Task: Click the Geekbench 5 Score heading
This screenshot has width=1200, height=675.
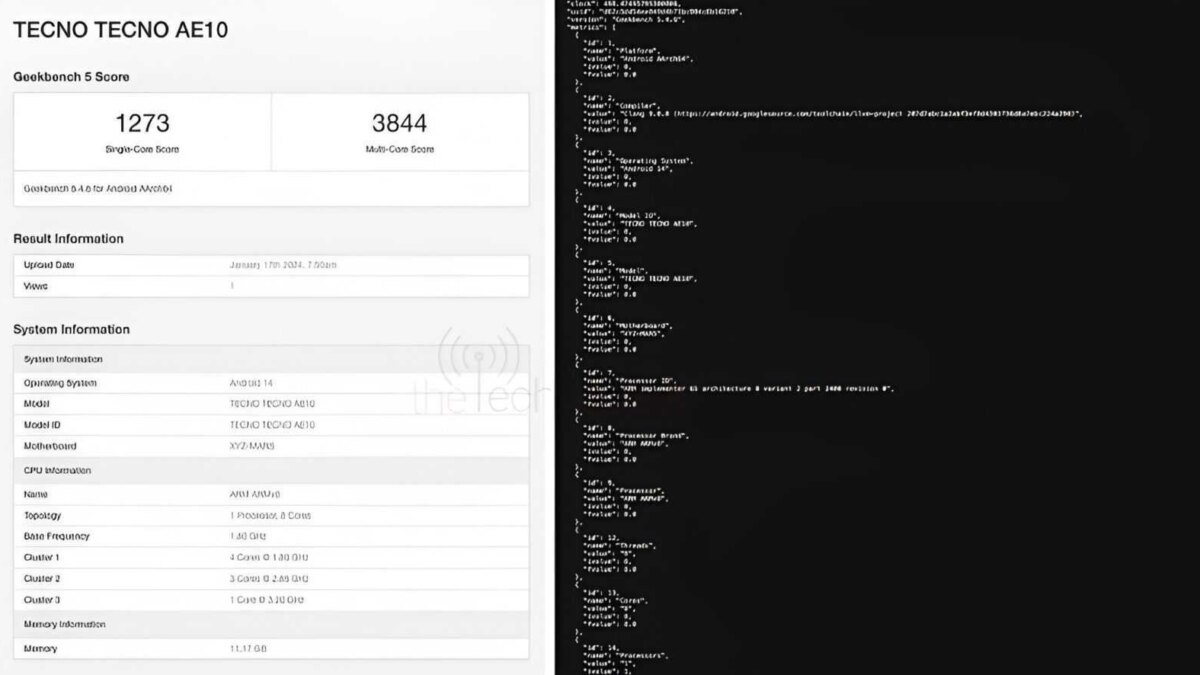Action: (x=71, y=77)
